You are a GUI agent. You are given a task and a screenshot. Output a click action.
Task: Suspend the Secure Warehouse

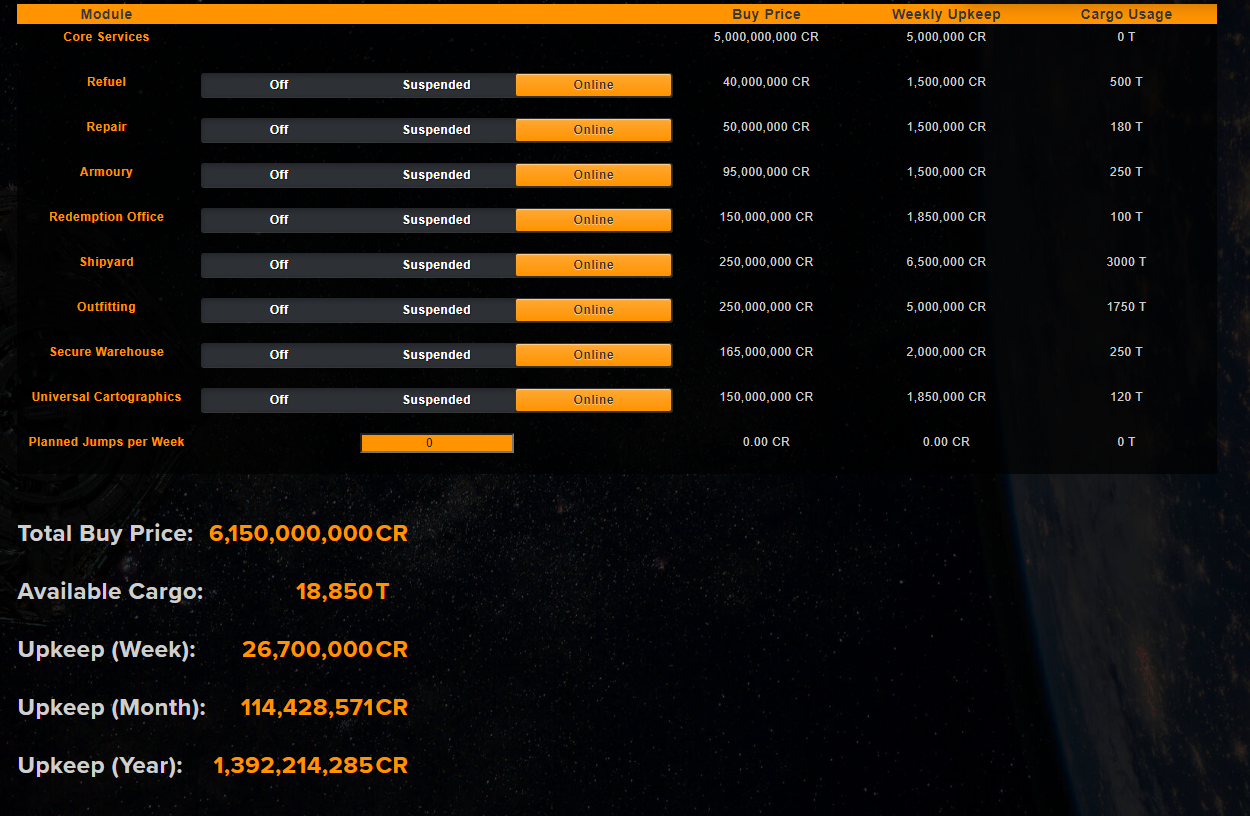436,355
